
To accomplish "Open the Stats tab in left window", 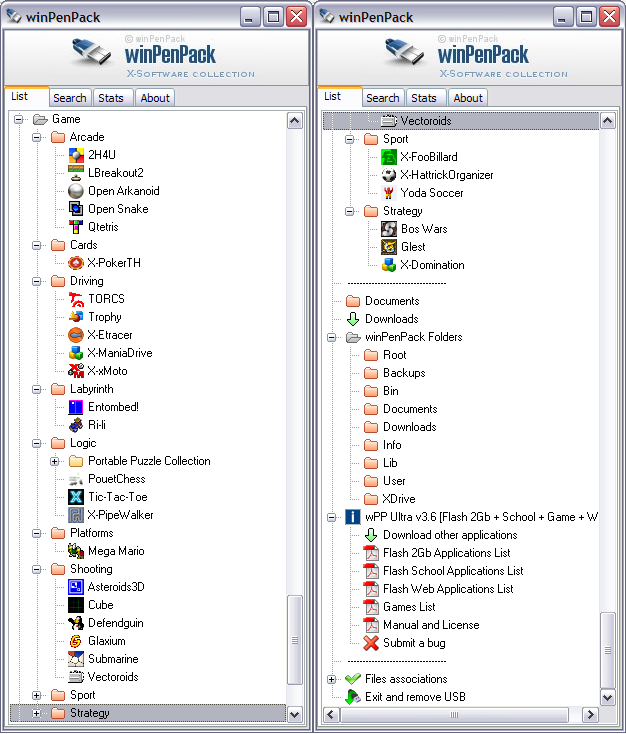I will point(111,98).
